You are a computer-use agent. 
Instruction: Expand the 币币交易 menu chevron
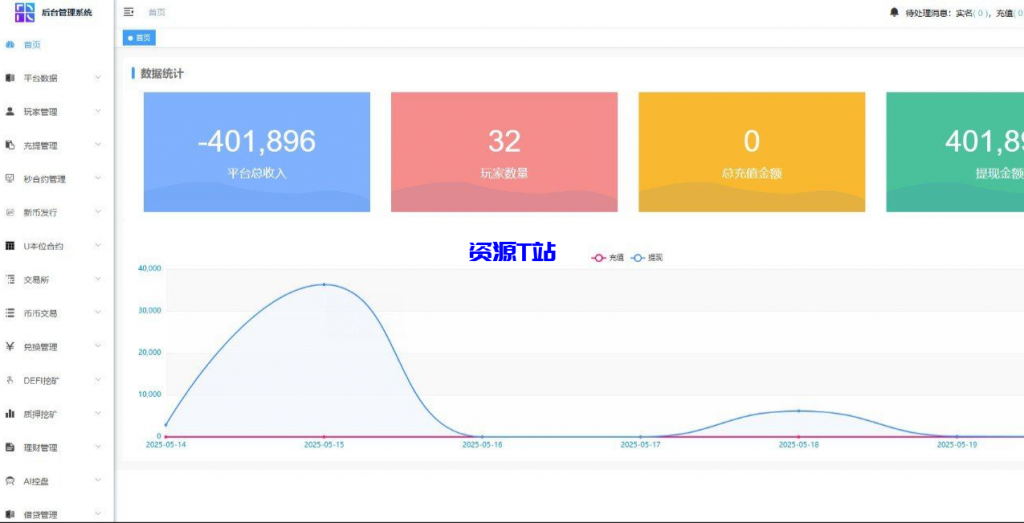pyautogui.click(x=98, y=313)
